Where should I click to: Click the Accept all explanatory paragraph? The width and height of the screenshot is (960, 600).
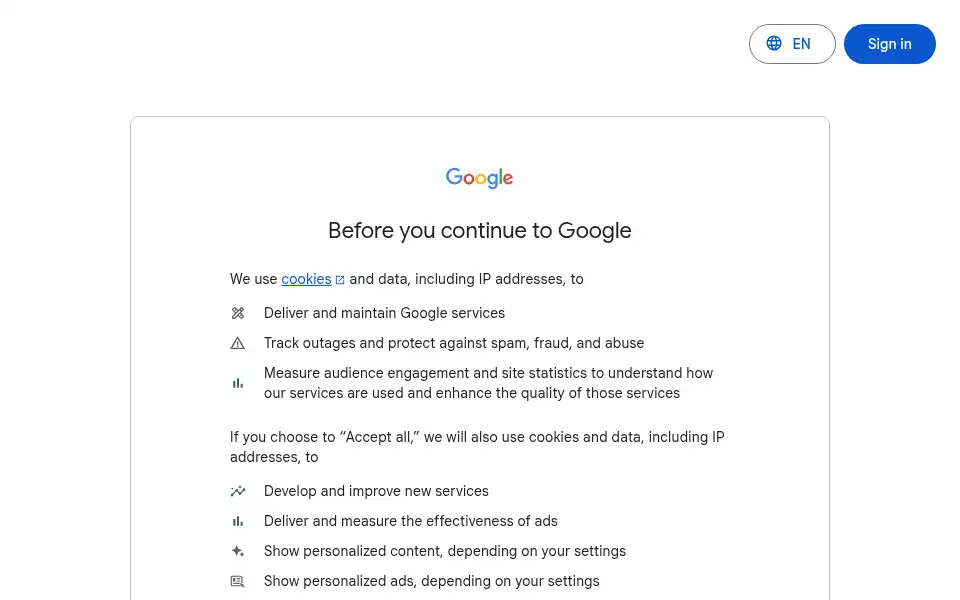(x=478, y=447)
